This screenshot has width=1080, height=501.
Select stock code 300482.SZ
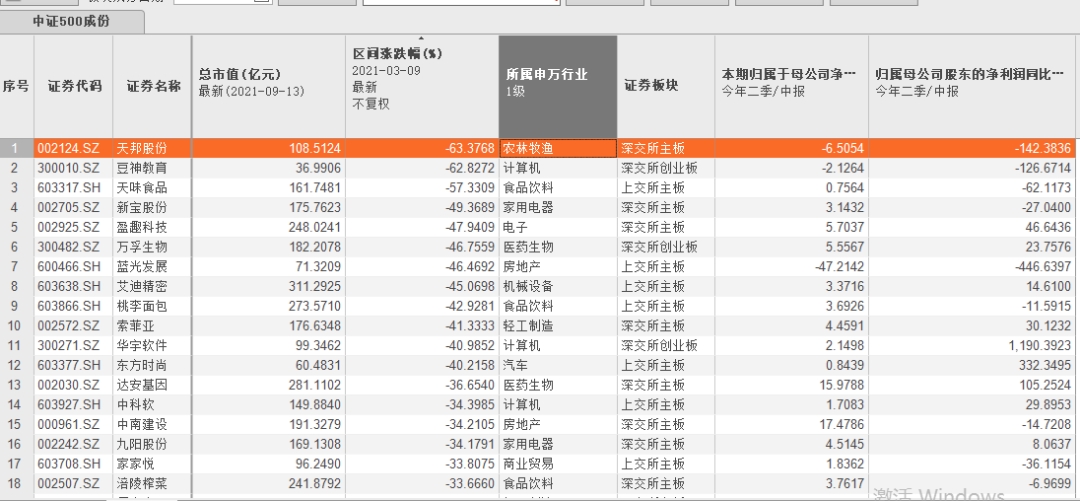click(x=74, y=247)
